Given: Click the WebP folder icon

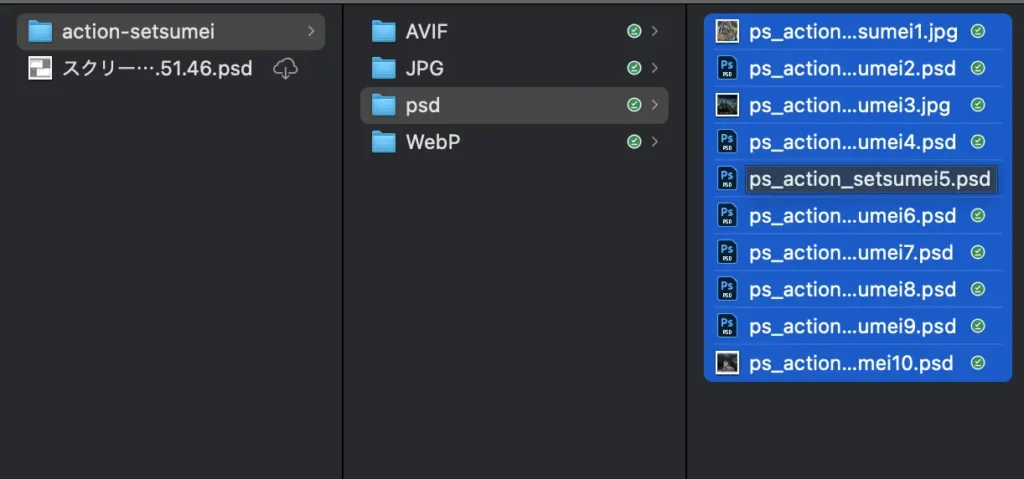Looking at the screenshot, I should coord(384,142).
